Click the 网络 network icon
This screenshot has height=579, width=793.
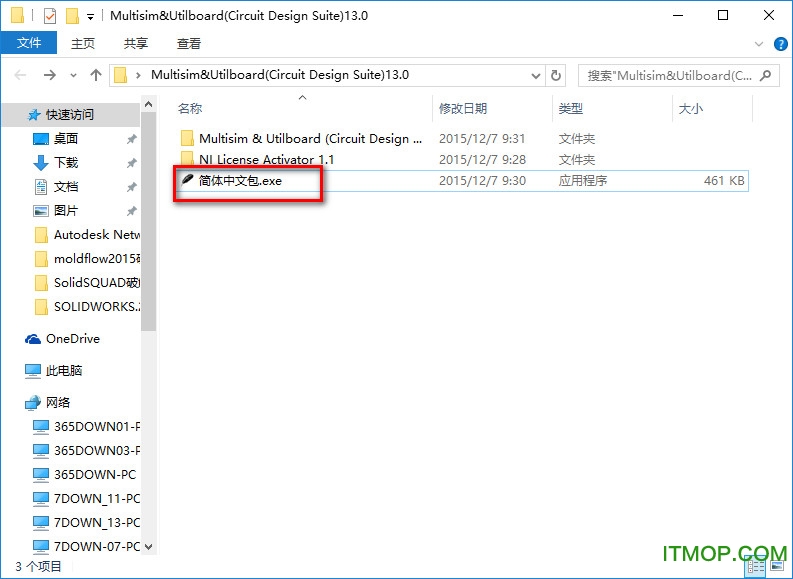[x=33, y=403]
